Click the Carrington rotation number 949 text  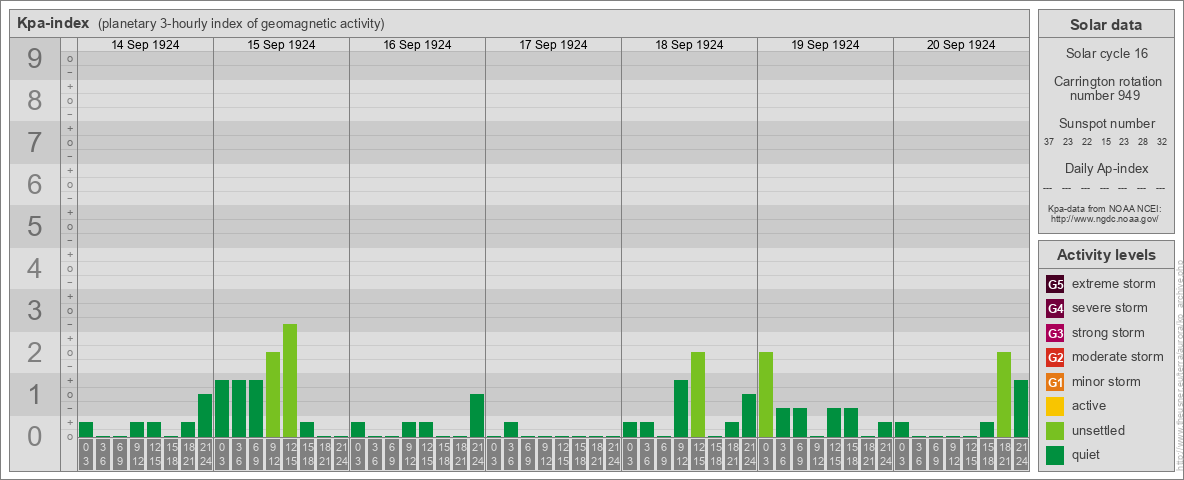[1106, 88]
